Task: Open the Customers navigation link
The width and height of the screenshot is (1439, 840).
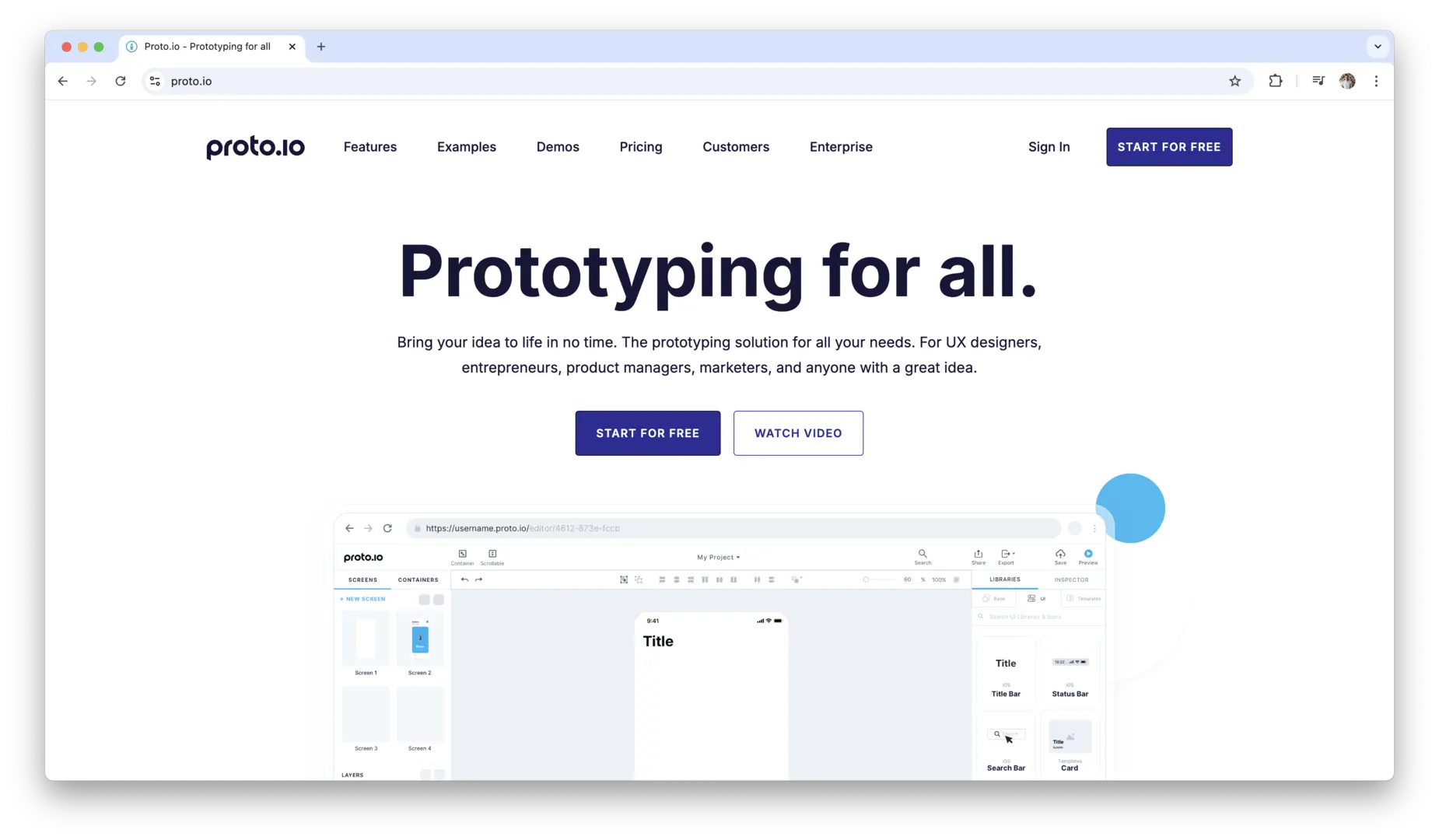Action: 736,147
